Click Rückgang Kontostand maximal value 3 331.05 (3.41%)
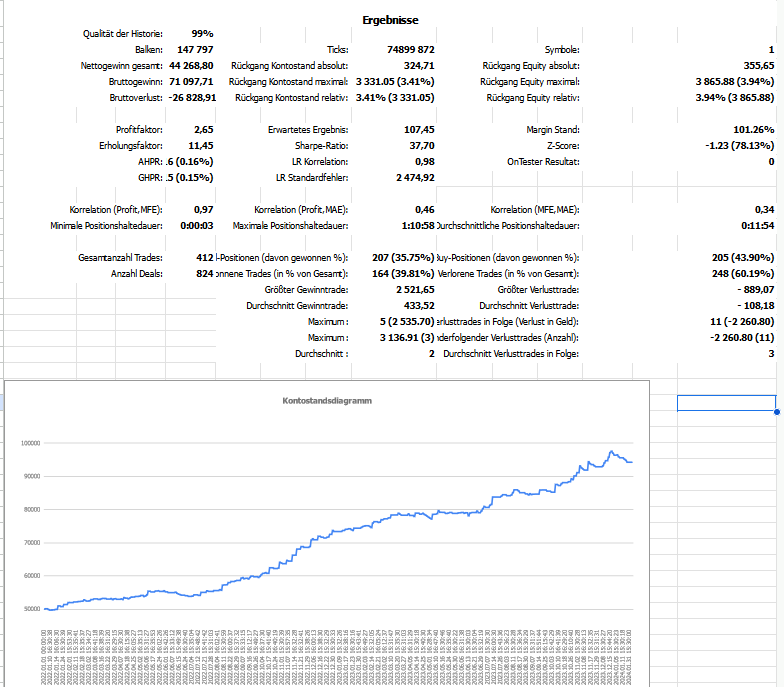Image resolution: width=784 pixels, height=687 pixels. 395,82
